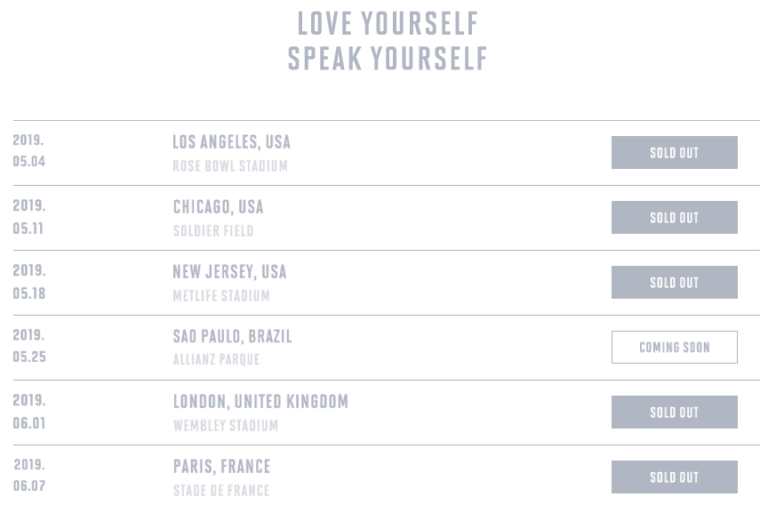Open Sao Paulo, Brazil tour entry
768x505 pixels.
(232, 336)
